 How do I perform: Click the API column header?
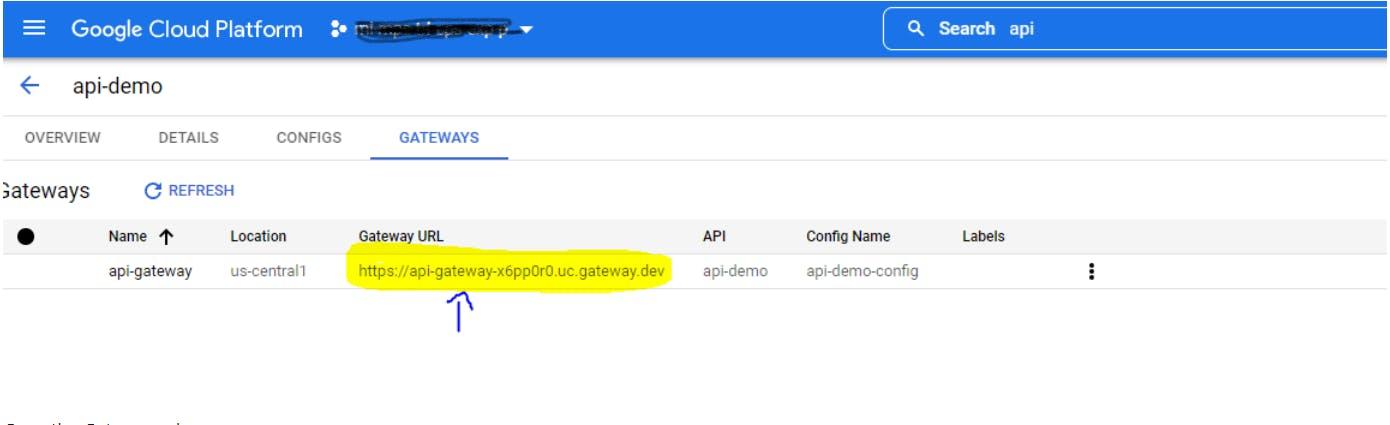pos(714,237)
